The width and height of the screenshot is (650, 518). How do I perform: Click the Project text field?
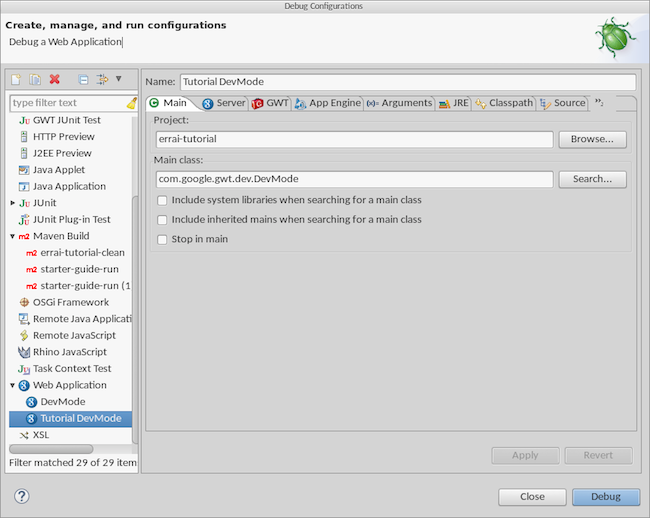(354, 139)
